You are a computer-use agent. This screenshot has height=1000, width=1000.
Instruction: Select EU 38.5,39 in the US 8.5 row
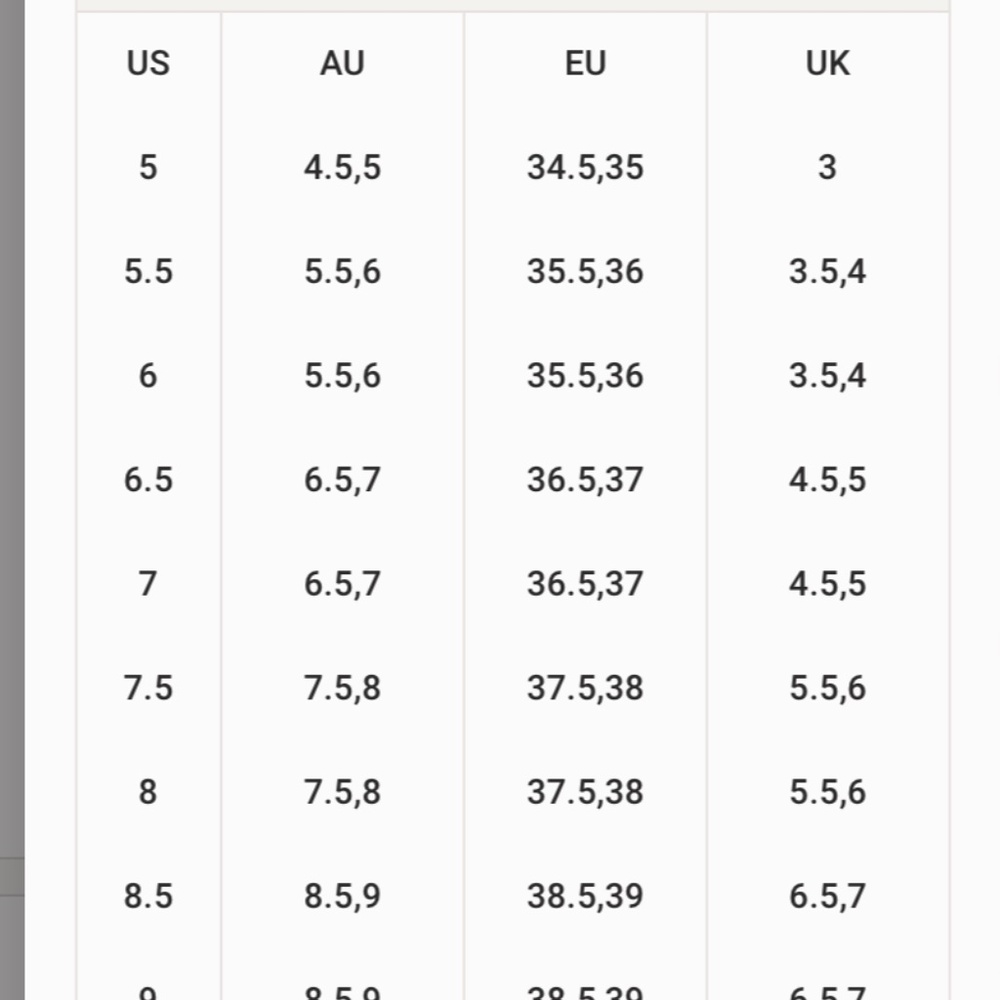coord(585,896)
